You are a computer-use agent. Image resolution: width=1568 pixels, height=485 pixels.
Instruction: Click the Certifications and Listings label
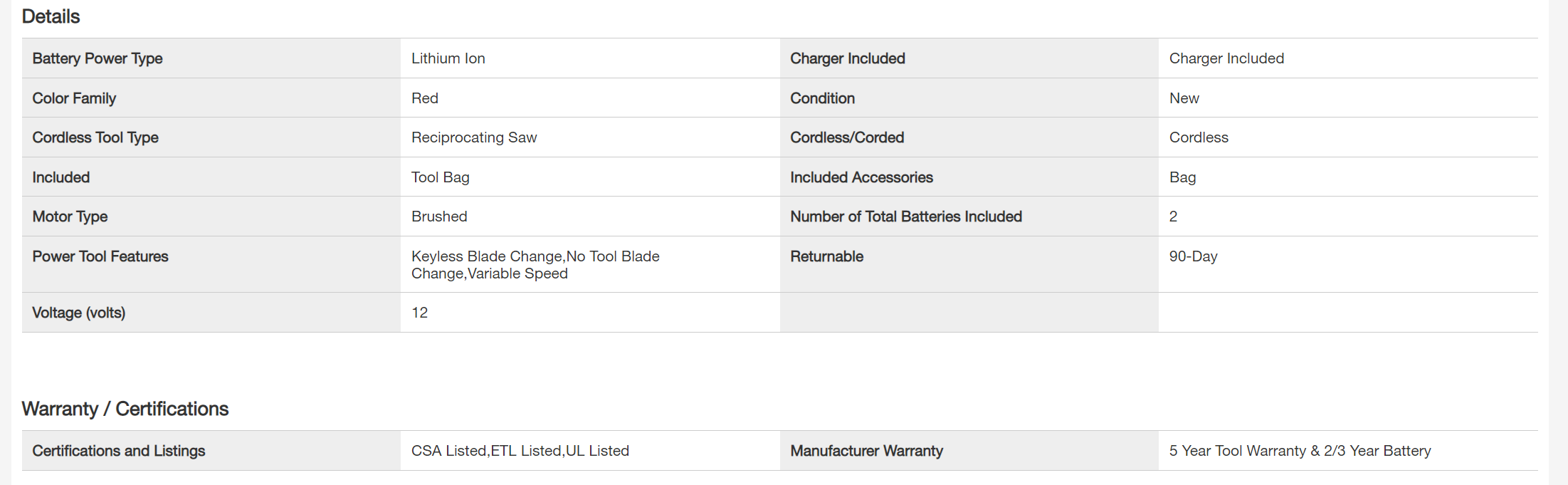[119, 451]
